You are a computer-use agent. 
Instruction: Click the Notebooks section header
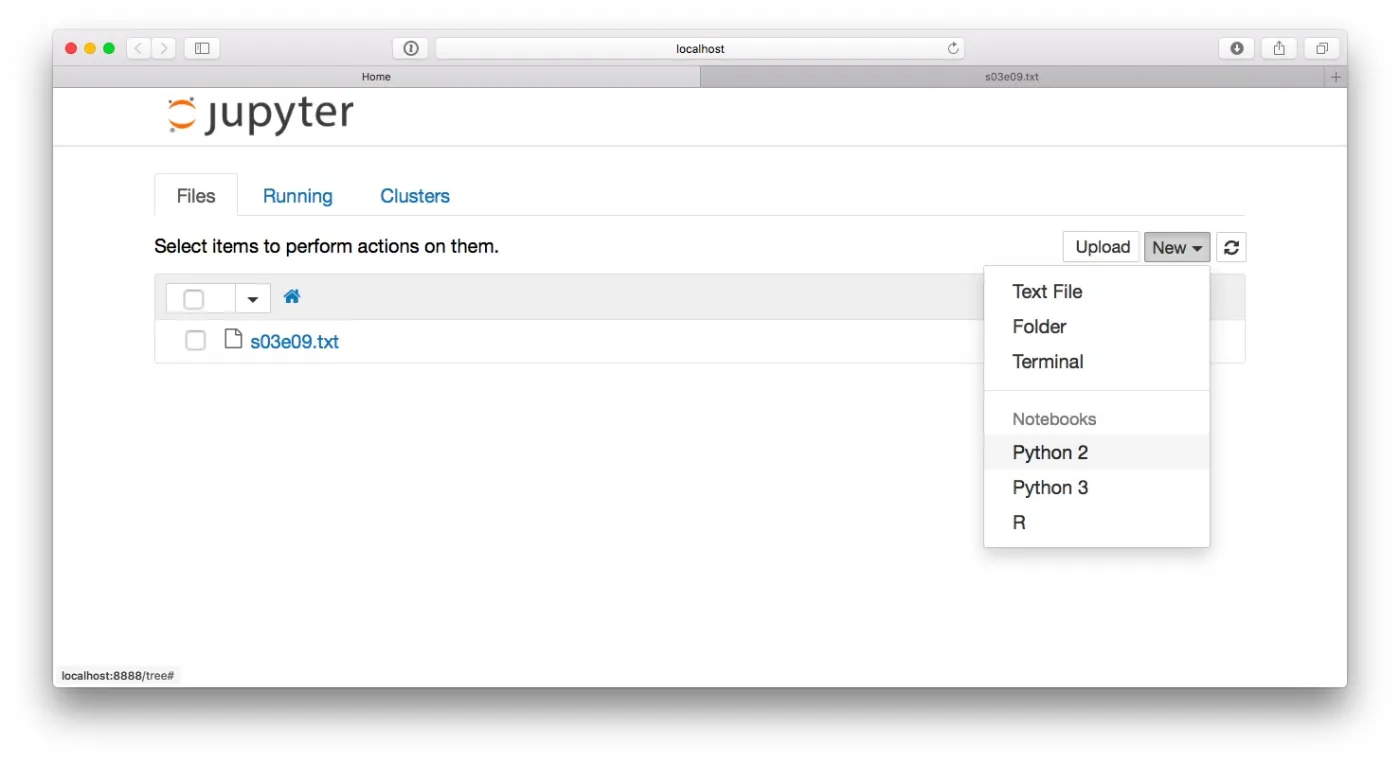pyautogui.click(x=1054, y=419)
